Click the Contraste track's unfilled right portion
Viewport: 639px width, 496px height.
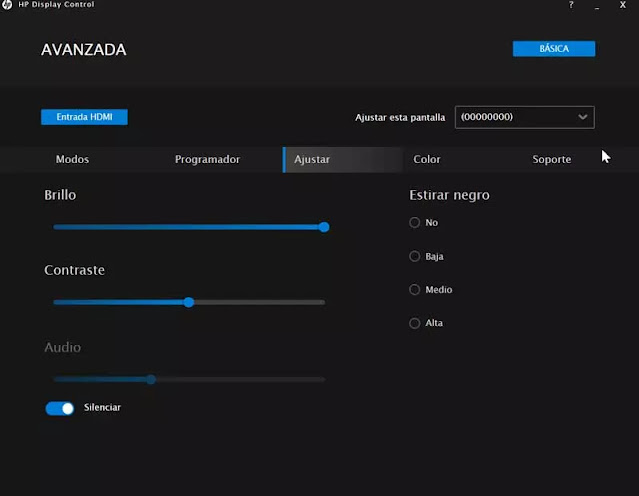click(x=260, y=302)
